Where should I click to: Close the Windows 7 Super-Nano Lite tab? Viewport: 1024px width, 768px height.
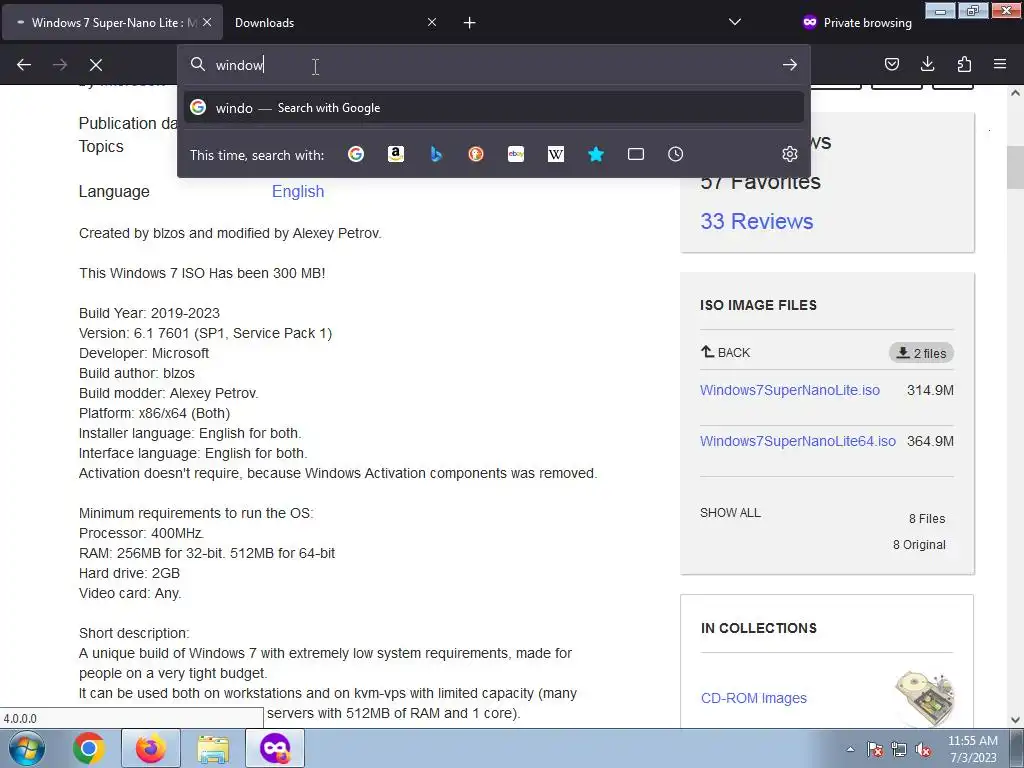click(x=207, y=22)
